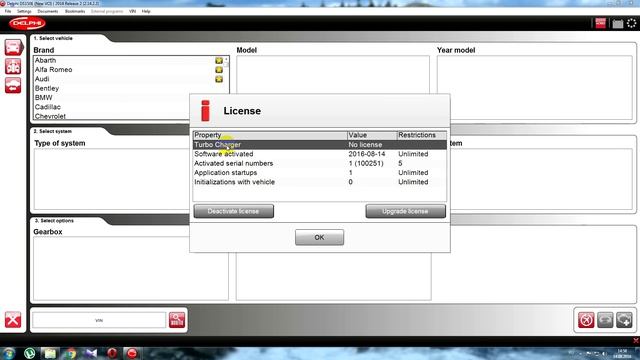The height and width of the screenshot is (360, 640).
Task: Open the VIN menu
Action: click(132, 11)
